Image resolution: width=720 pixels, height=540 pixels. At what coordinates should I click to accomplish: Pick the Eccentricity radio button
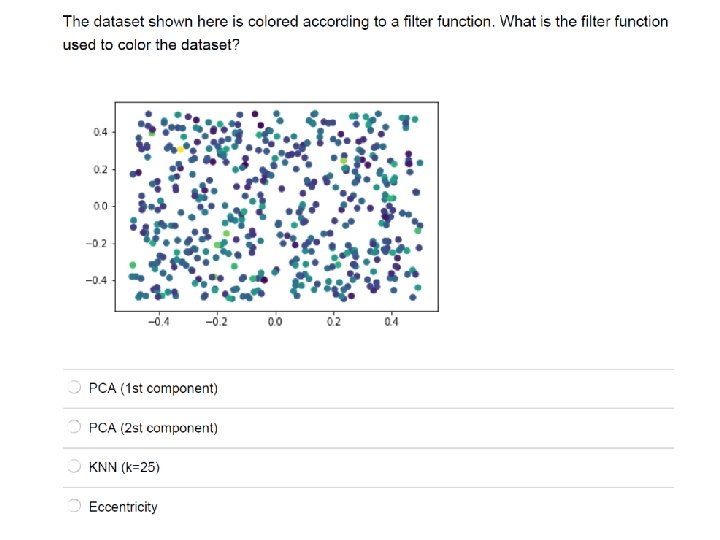[74, 506]
